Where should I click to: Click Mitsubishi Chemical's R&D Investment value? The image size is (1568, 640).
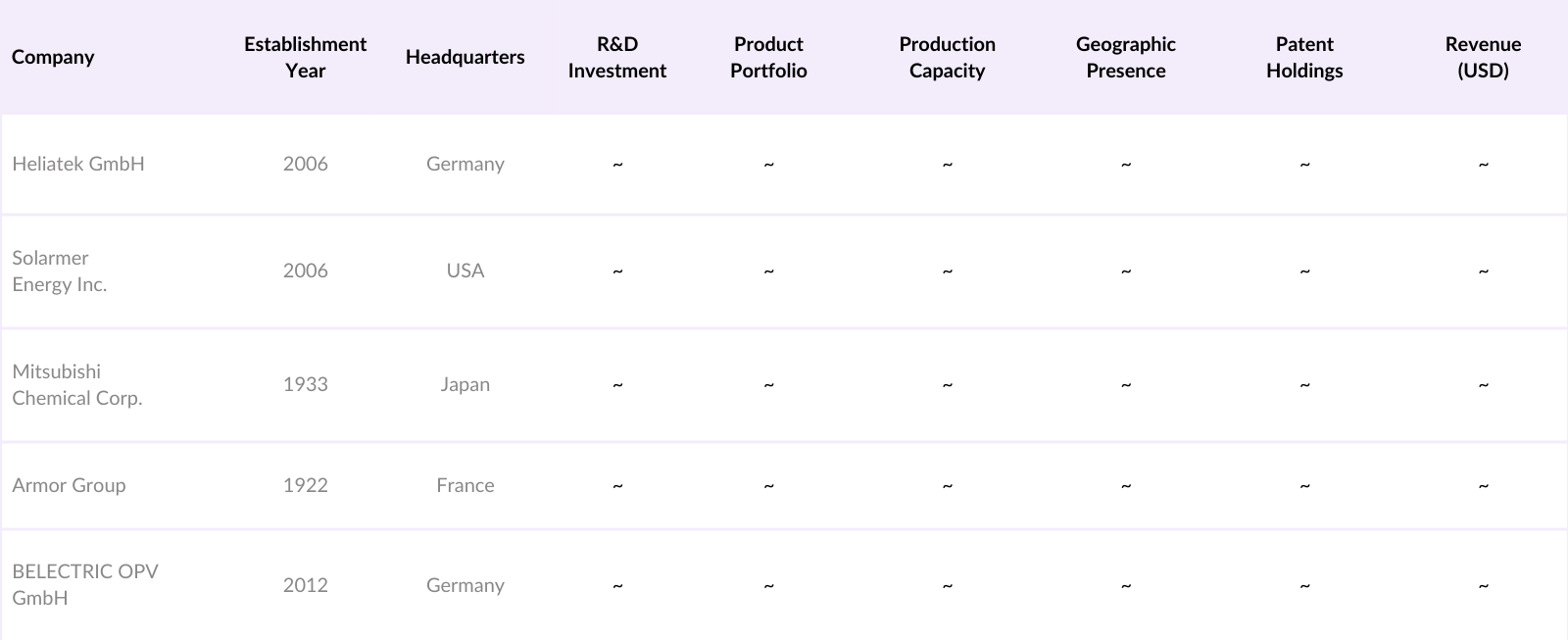coord(617,385)
